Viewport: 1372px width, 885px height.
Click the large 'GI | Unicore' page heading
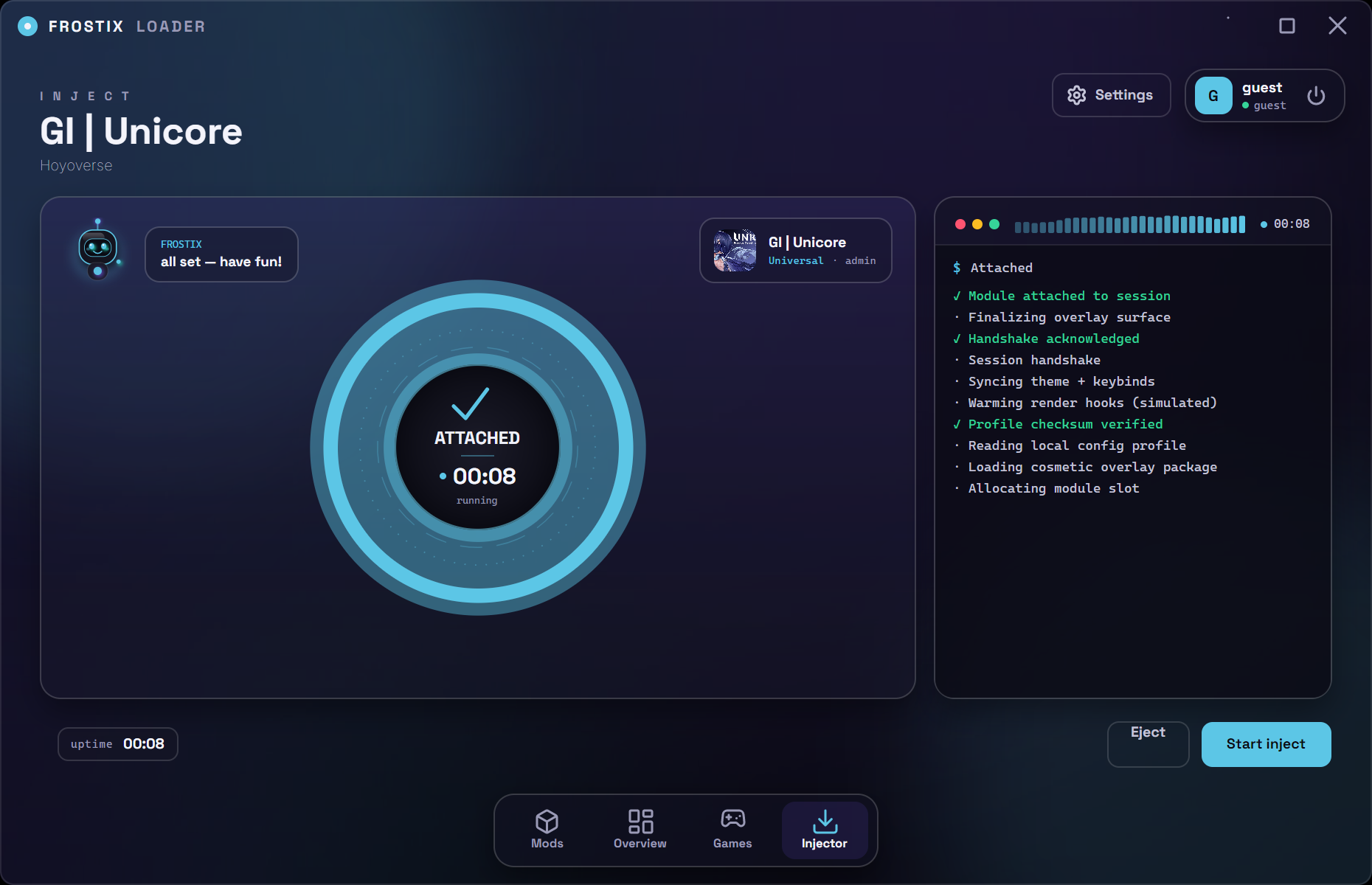(x=141, y=131)
